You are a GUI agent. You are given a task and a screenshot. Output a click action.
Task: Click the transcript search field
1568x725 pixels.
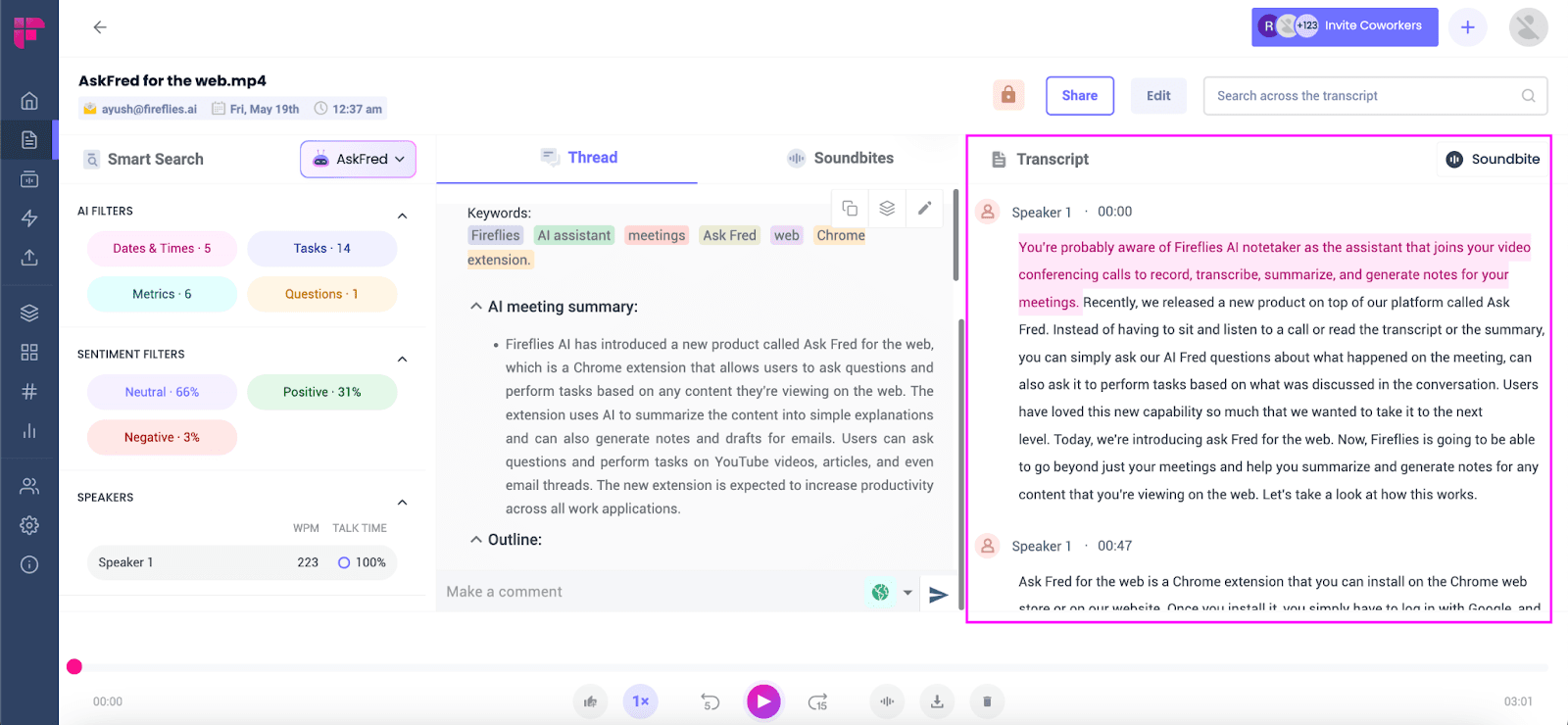[x=1376, y=96]
